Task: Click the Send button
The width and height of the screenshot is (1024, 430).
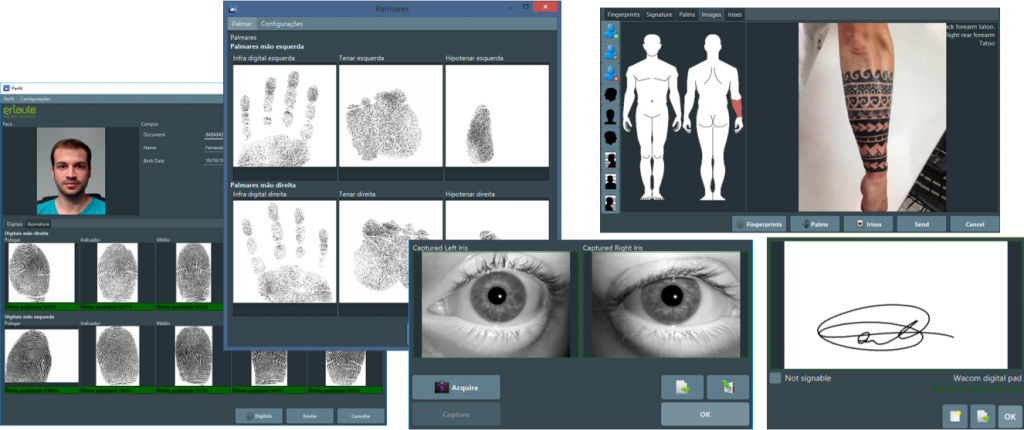Action: click(x=921, y=224)
